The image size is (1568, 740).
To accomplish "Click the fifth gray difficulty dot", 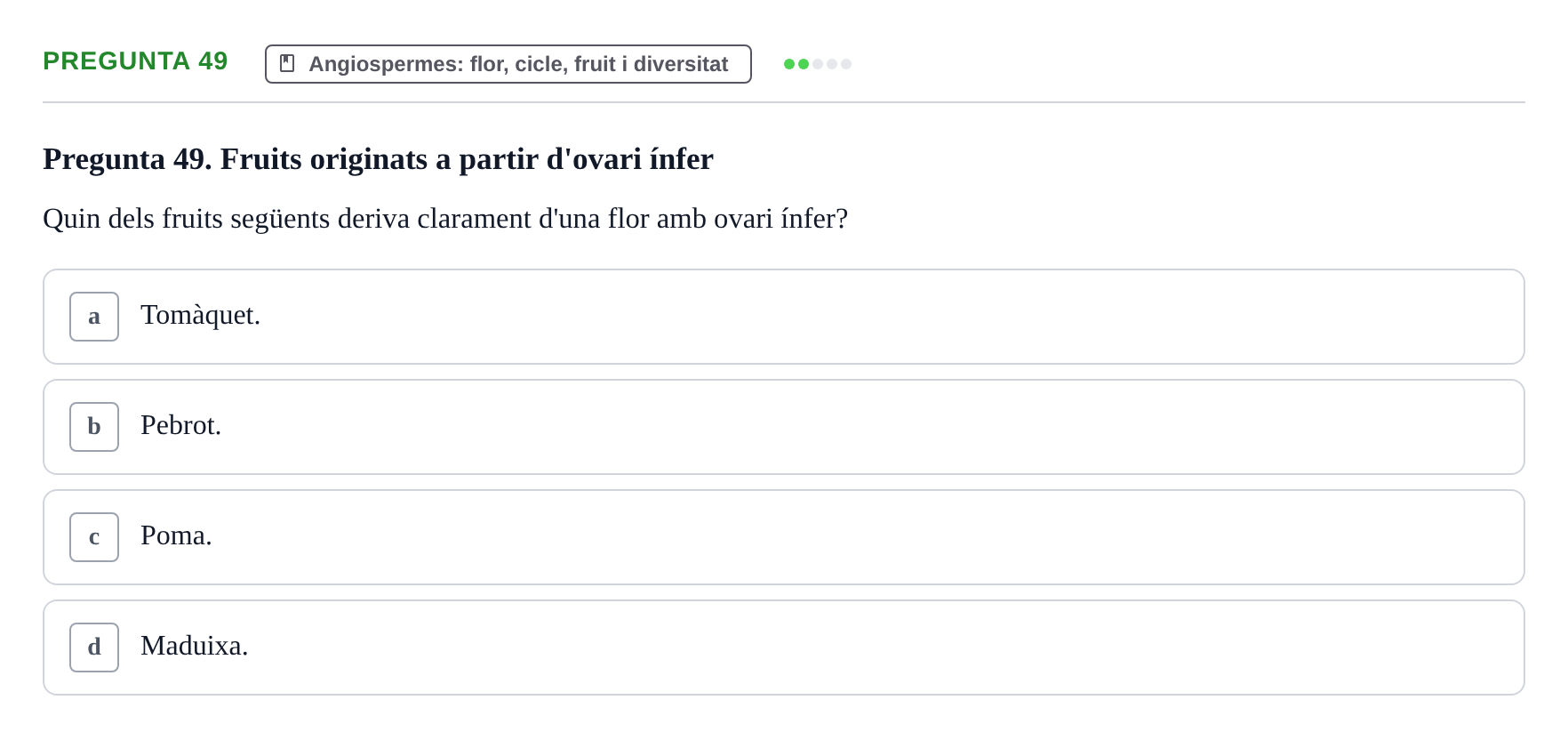I will pyautogui.click(x=846, y=64).
